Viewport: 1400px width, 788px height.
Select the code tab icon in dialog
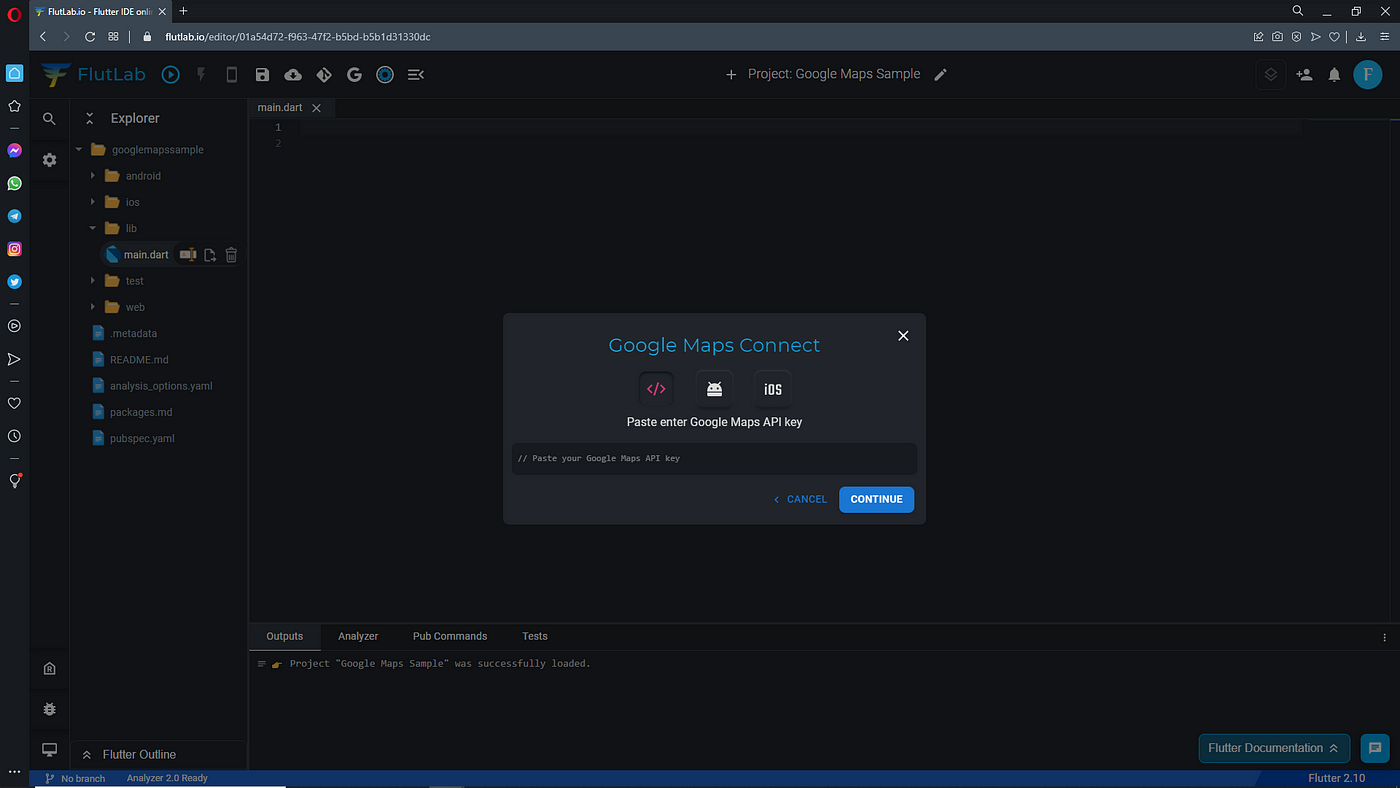(656, 389)
